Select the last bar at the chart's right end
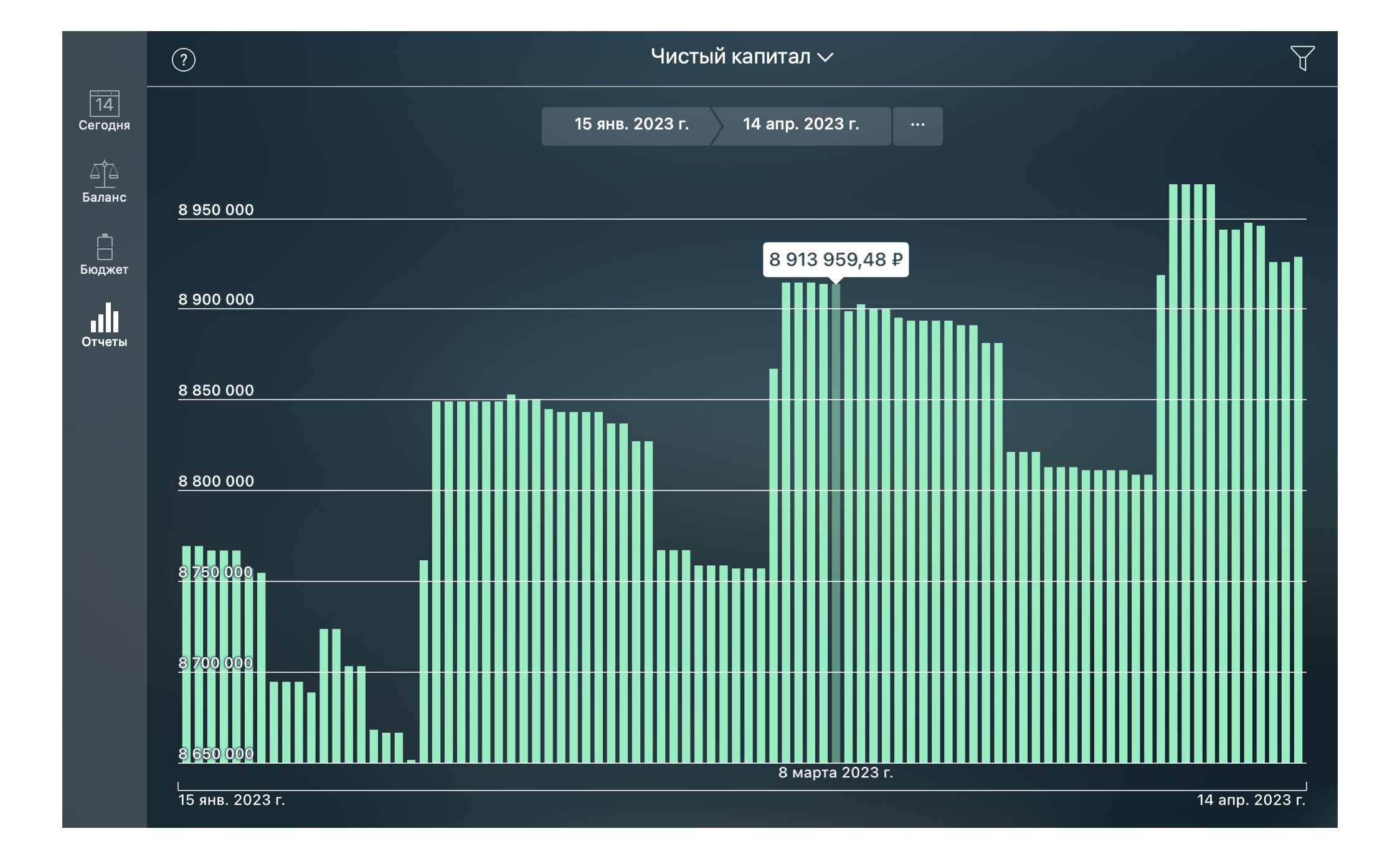Screen dimensions: 1400x859 click(1298, 510)
